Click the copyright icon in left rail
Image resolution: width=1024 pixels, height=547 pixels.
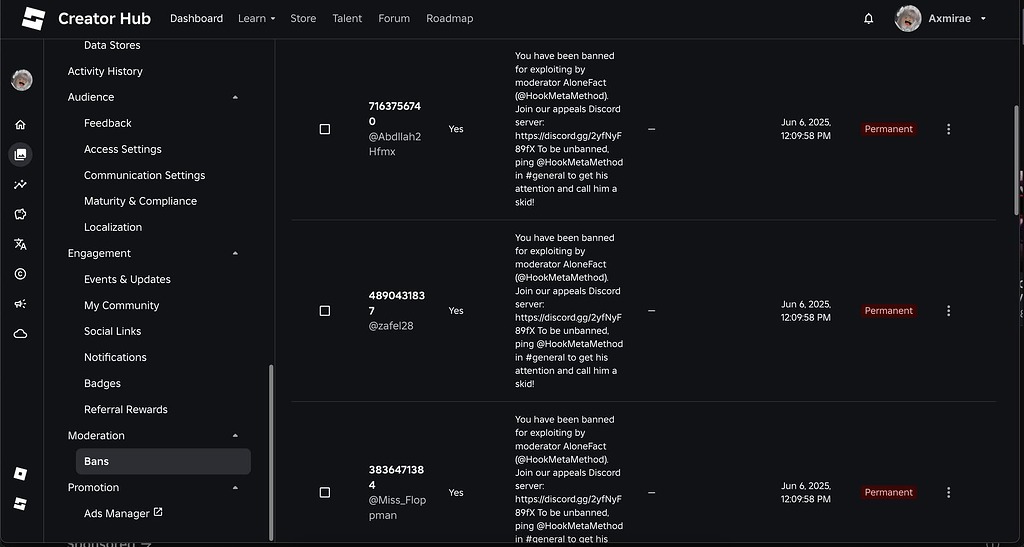[20, 274]
